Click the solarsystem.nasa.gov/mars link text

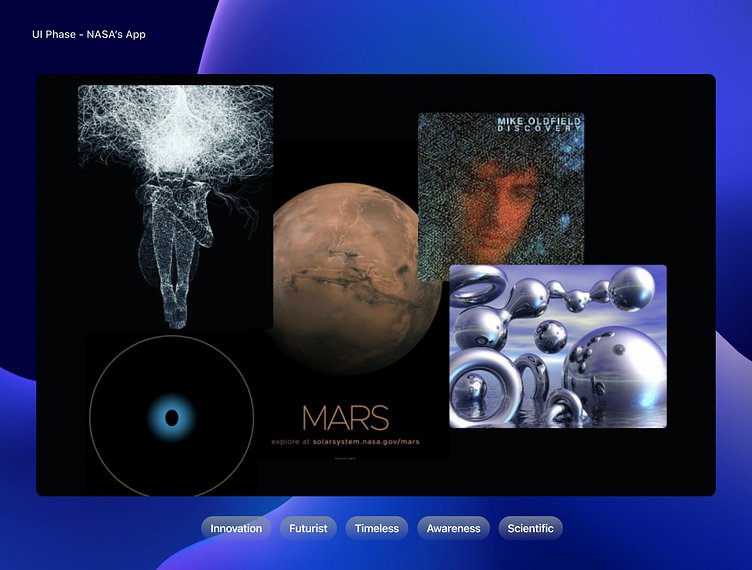click(366, 442)
